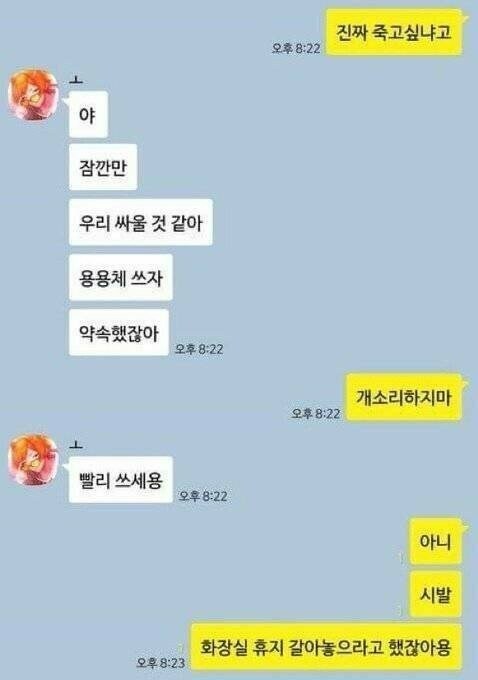Tap the message '화장실 휴지 갈아놓으라고 했잖아용'
This screenshot has width=478, height=680.
pos(326,647)
